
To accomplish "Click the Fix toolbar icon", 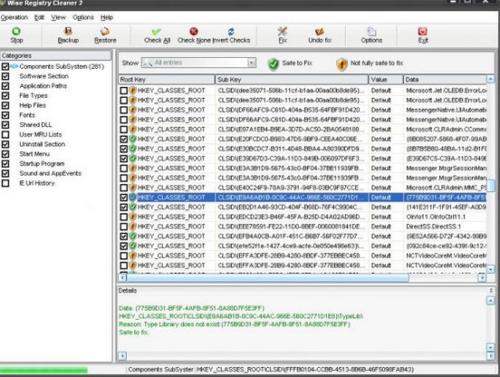I will click(282, 31).
